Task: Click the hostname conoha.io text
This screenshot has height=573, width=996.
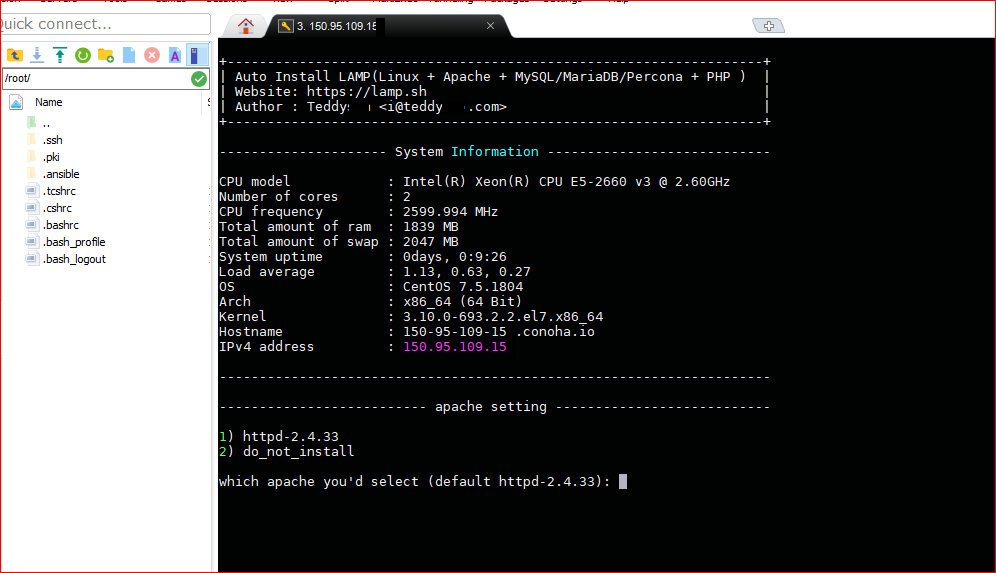Action: click(499, 332)
